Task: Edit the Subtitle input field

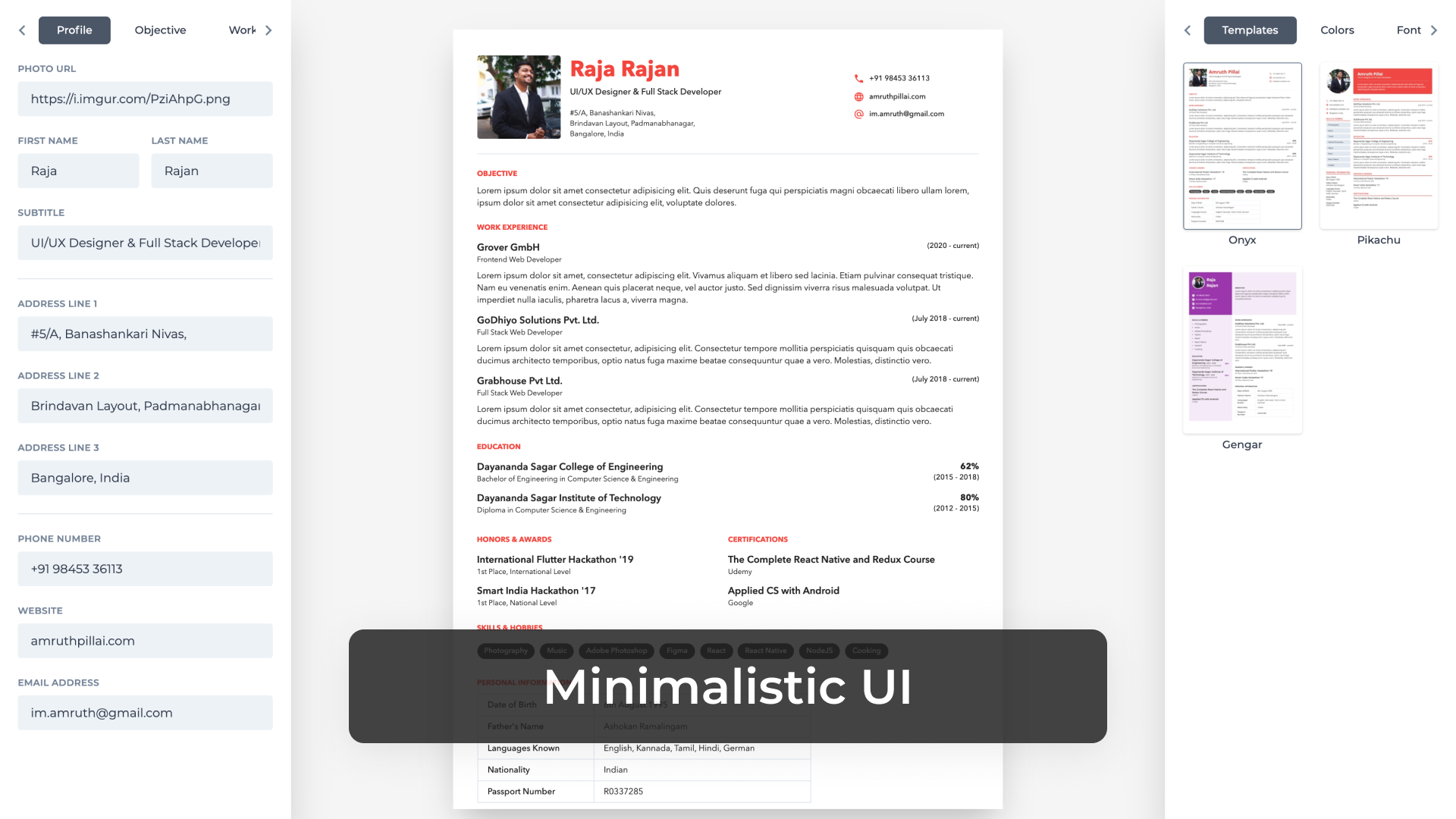Action: [145, 242]
